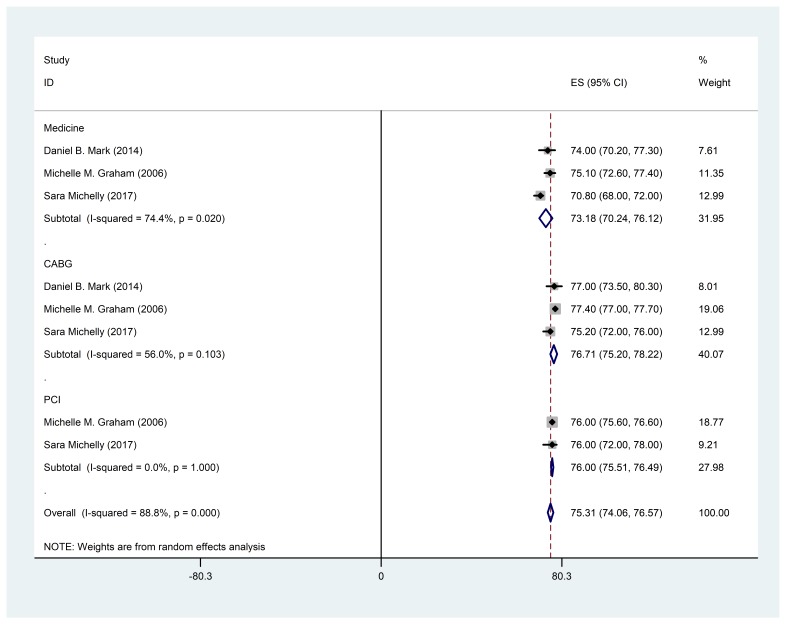The height and width of the screenshot is (624, 786).
Task: Click the Medicine subtotal diamond marker
Action: click(x=546, y=219)
